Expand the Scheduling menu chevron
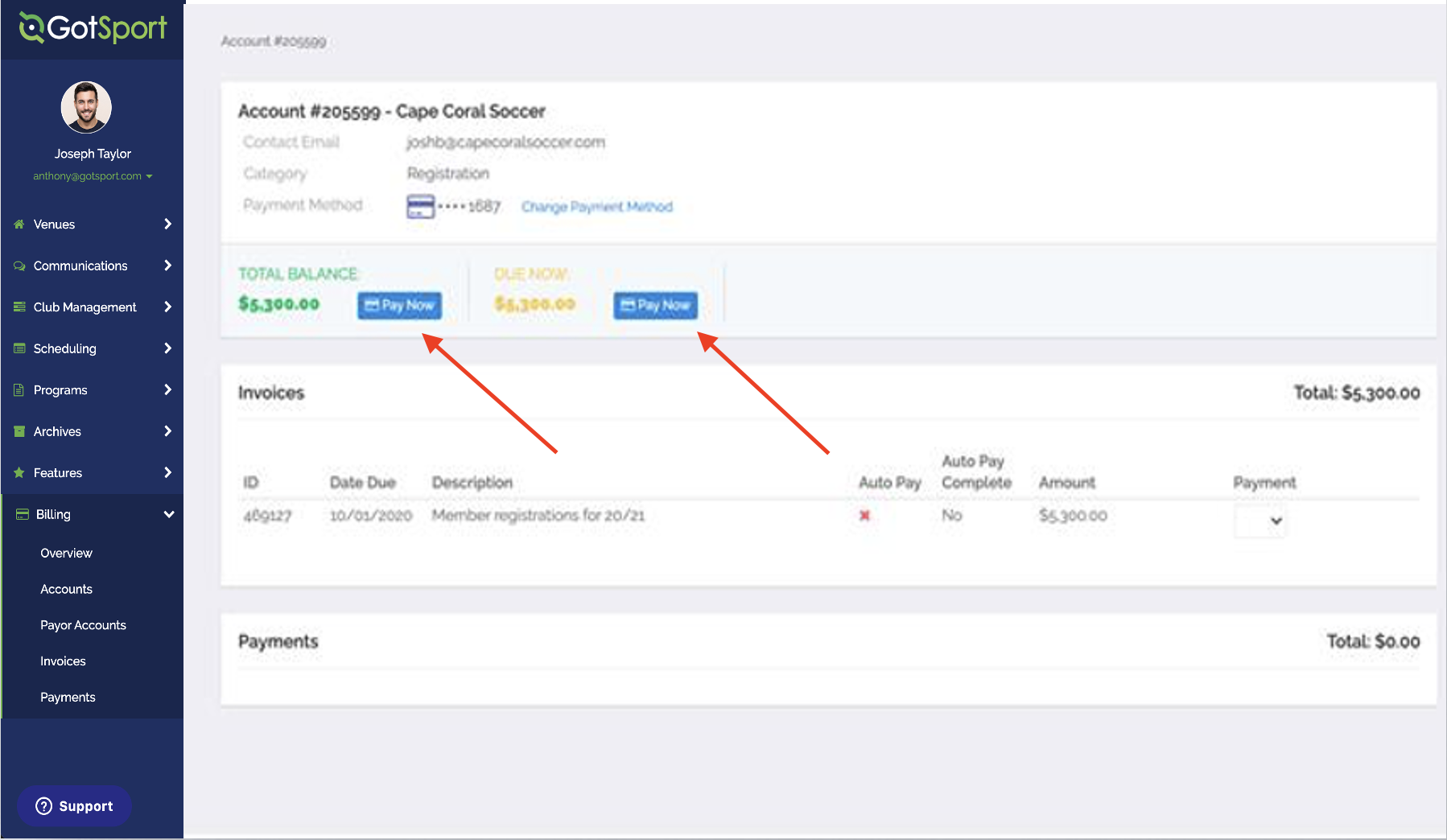 point(167,348)
